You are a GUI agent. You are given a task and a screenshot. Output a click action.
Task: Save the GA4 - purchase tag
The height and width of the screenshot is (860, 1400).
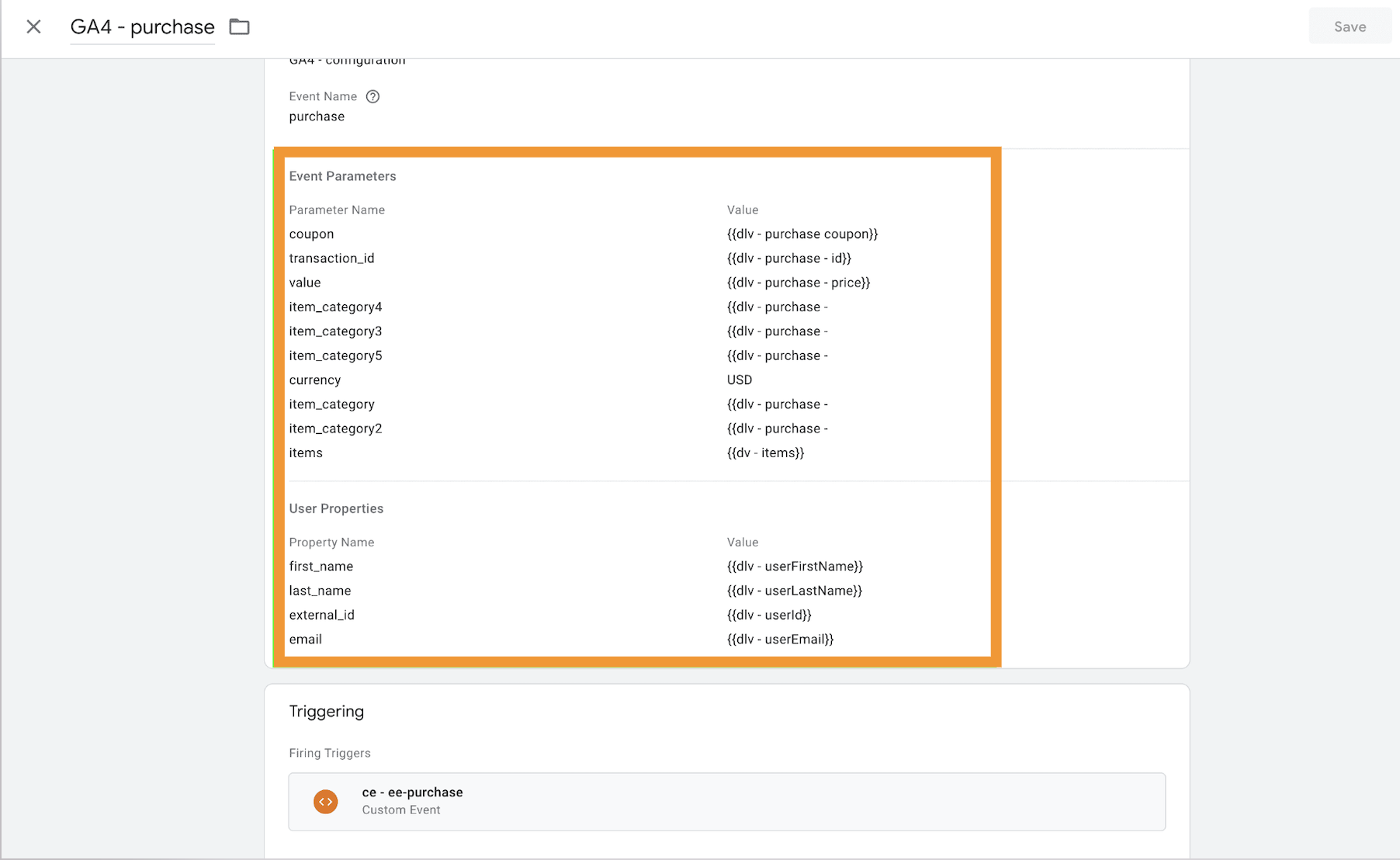(x=1349, y=26)
